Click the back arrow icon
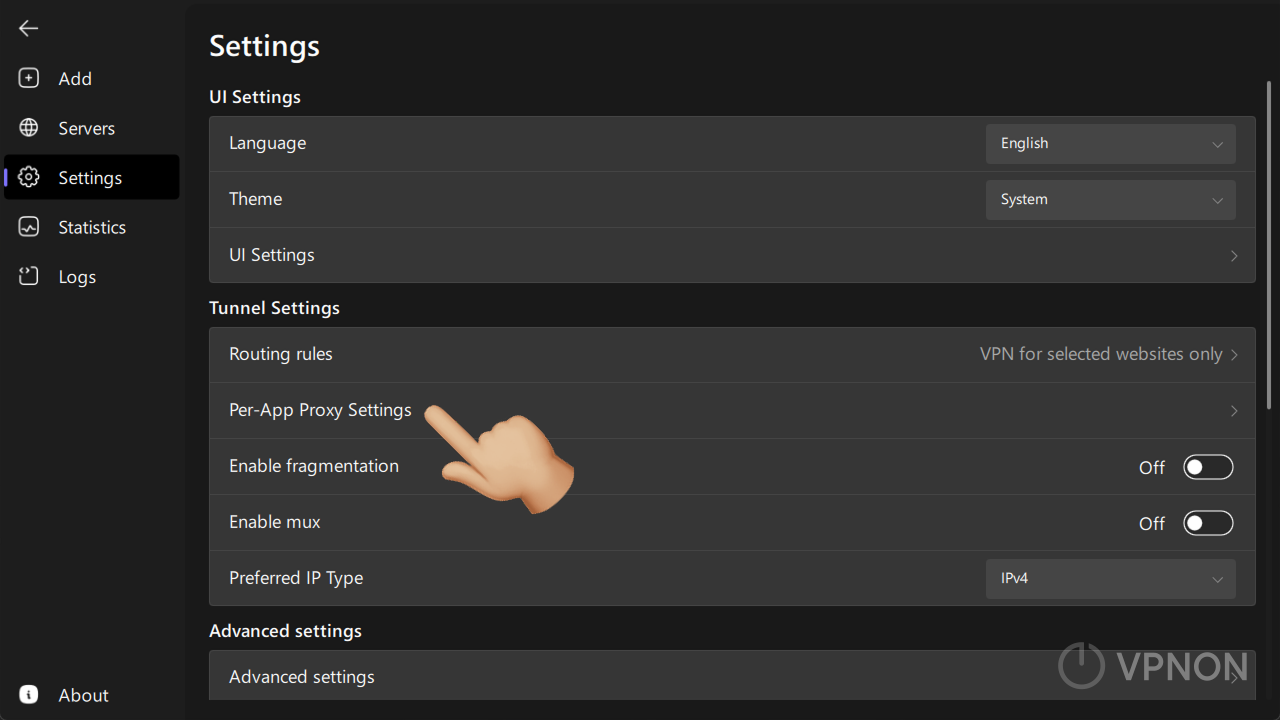Viewport: 1280px width, 720px height. [x=28, y=28]
